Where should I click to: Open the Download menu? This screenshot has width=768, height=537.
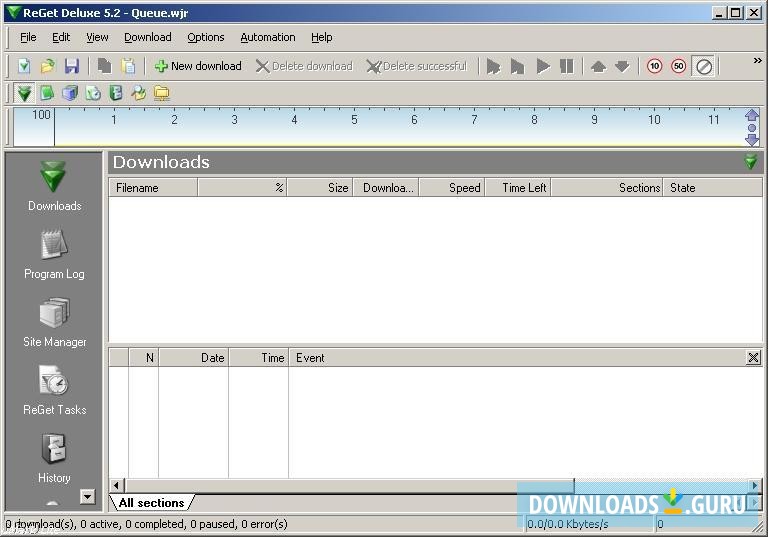(147, 37)
